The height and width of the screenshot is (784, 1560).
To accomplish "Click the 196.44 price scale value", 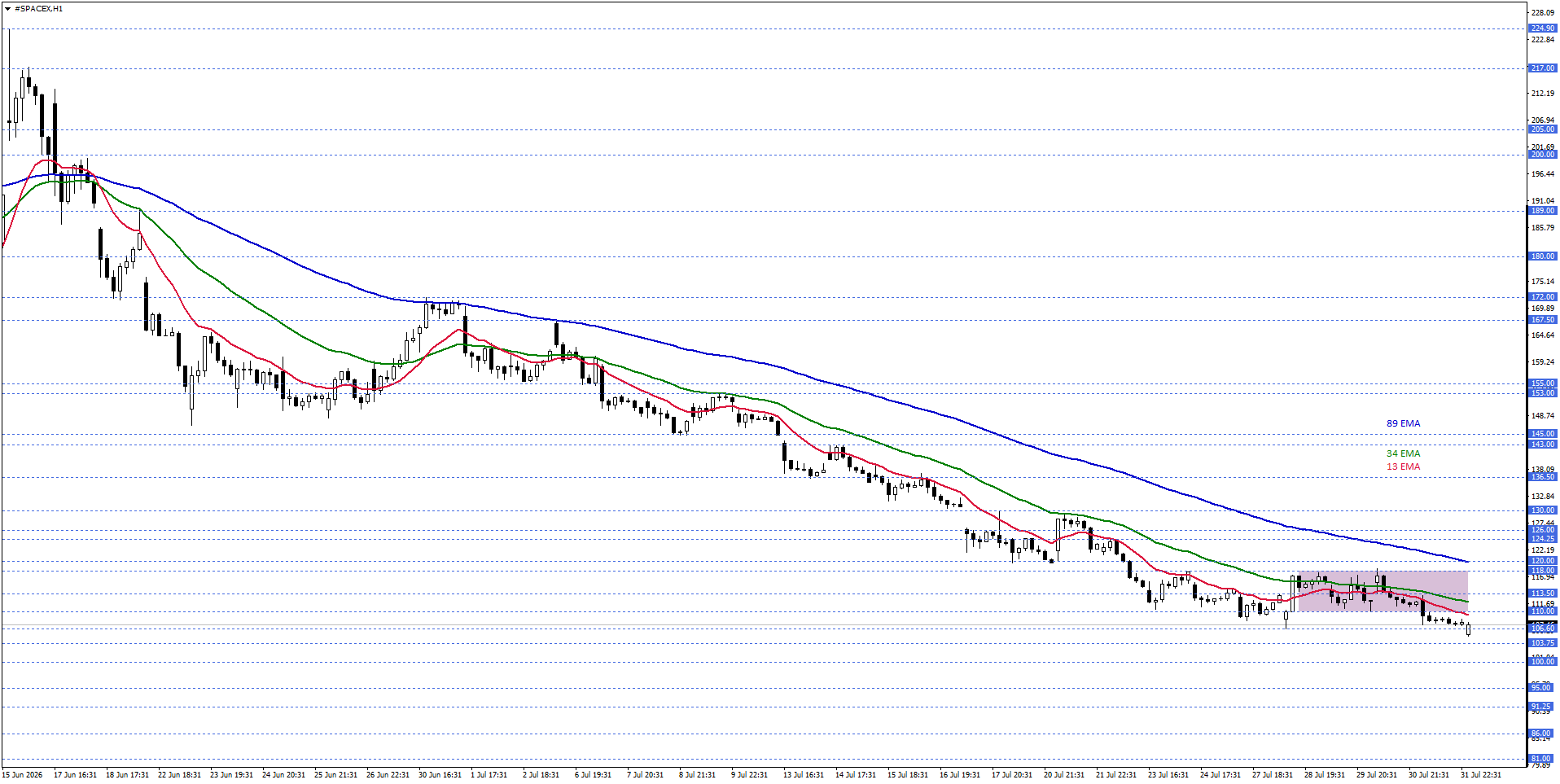I will tap(1543, 174).
